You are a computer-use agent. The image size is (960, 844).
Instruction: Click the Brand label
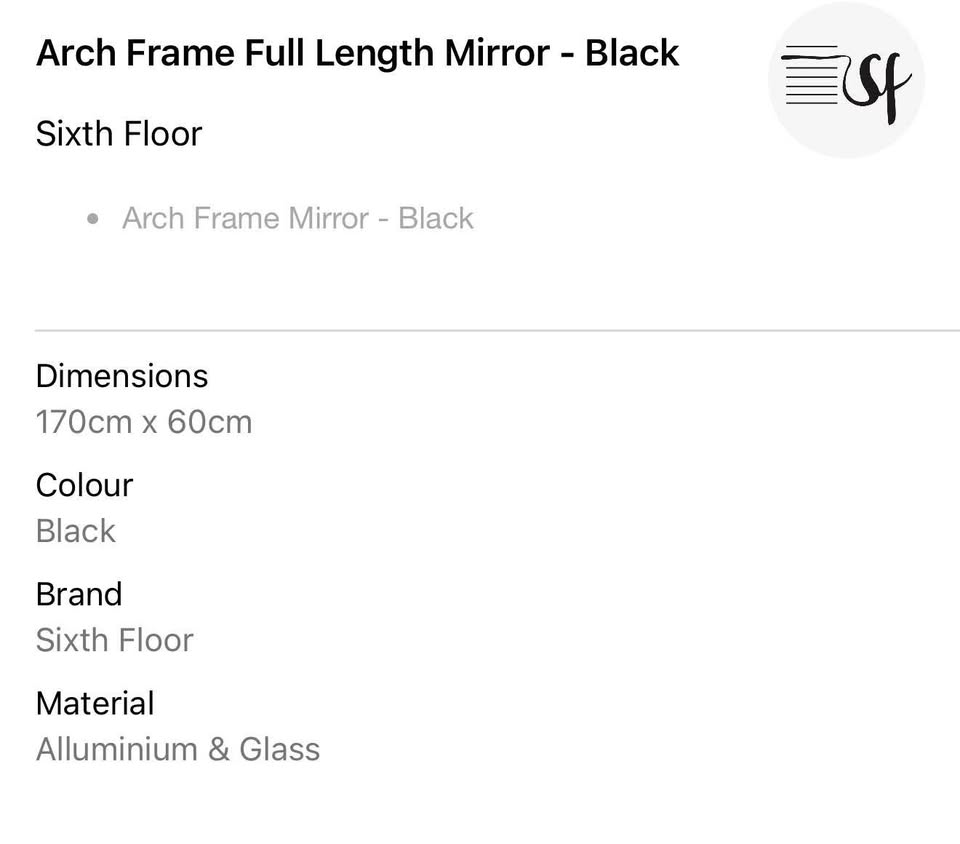(79, 594)
